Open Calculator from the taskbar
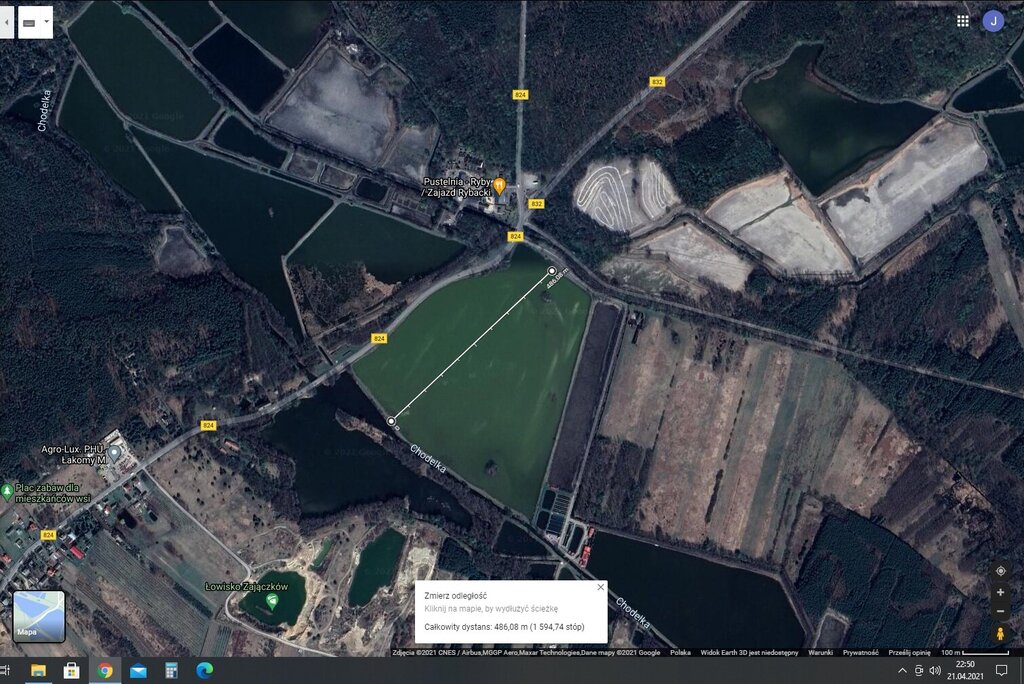This screenshot has height=684, width=1024. click(171, 670)
